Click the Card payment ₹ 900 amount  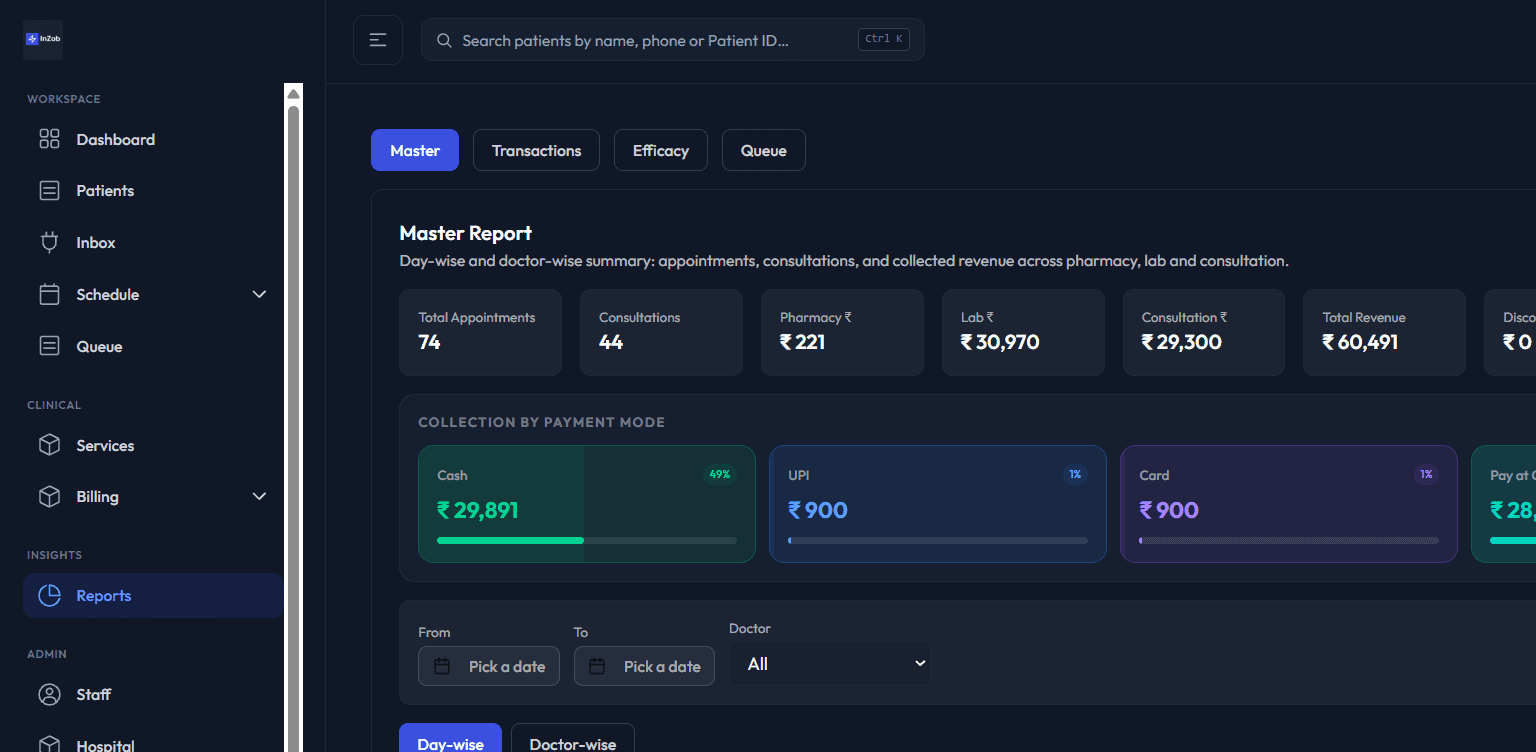tap(1169, 510)
